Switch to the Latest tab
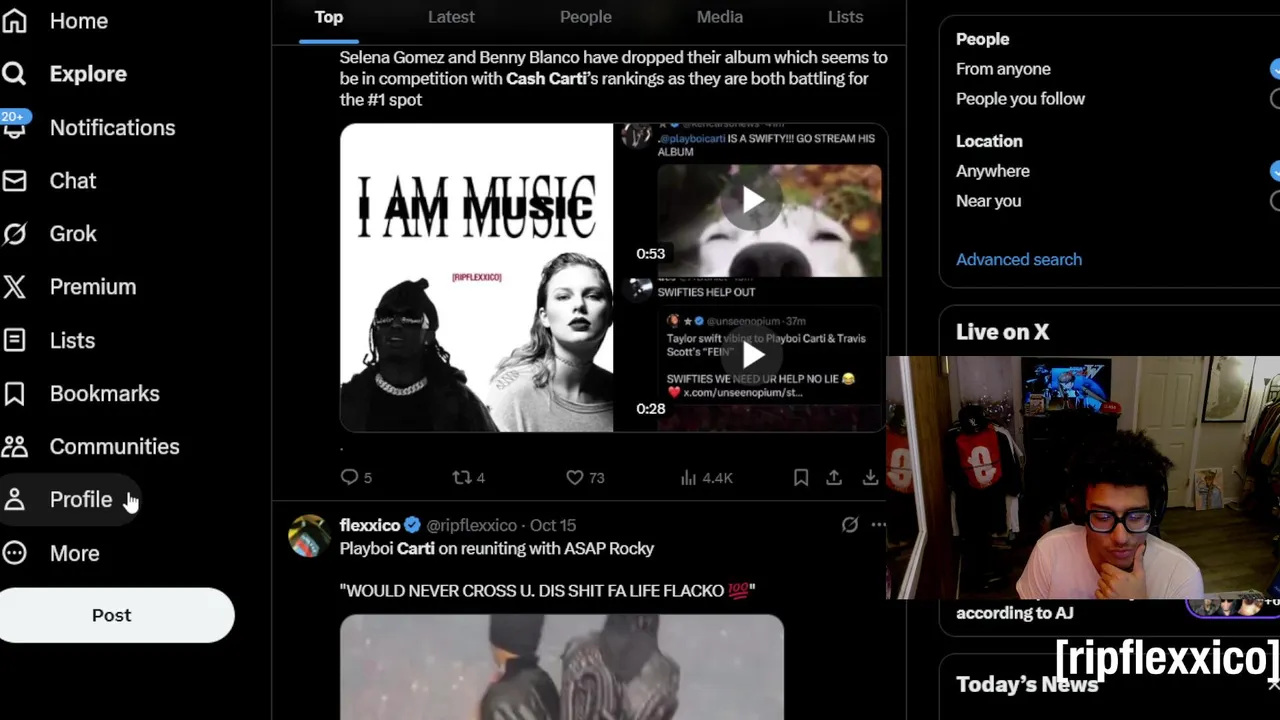The height and width of the screenshot is (720, 1280). (x=451, y=17)
